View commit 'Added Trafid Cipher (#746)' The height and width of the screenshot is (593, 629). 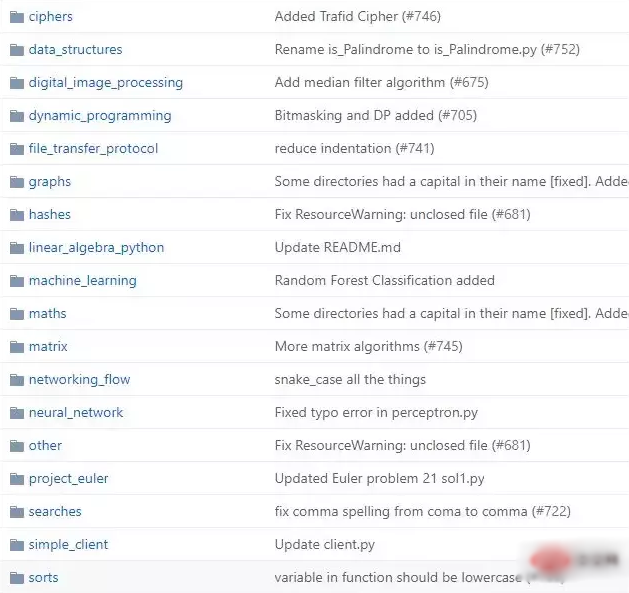click(x=358, y=17)
